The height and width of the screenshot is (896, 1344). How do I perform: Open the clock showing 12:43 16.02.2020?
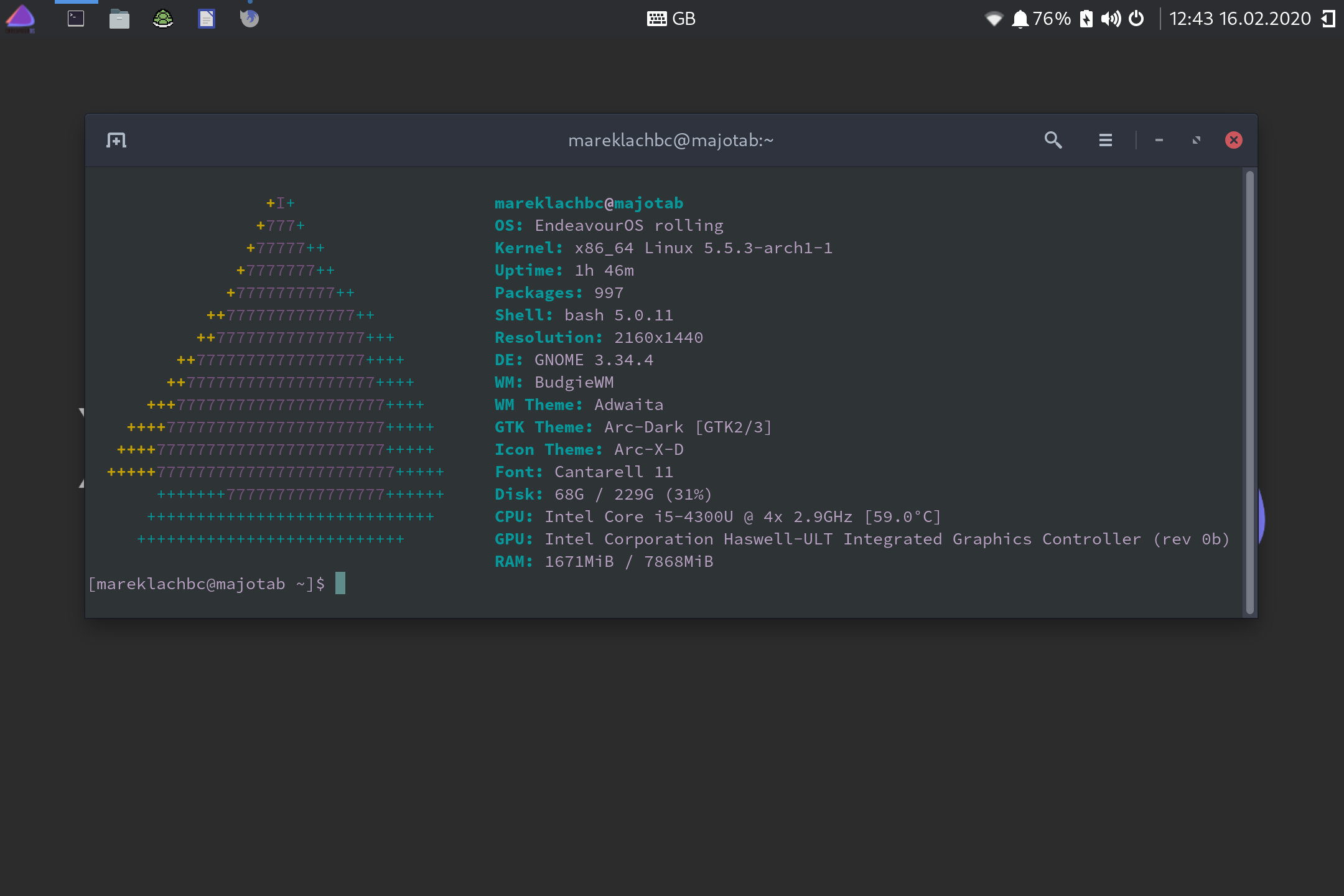pyautogui.click(x=1240, y=19)
